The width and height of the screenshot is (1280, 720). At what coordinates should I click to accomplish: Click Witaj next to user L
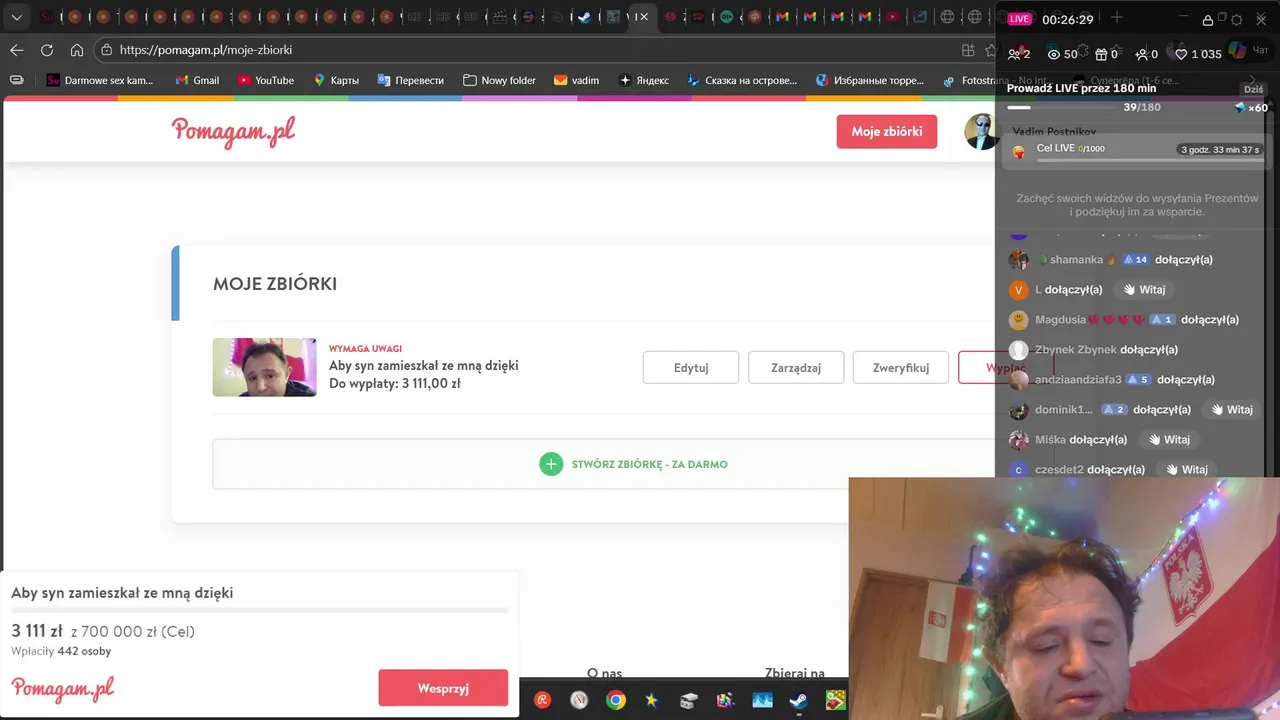tap(1144, 290)
